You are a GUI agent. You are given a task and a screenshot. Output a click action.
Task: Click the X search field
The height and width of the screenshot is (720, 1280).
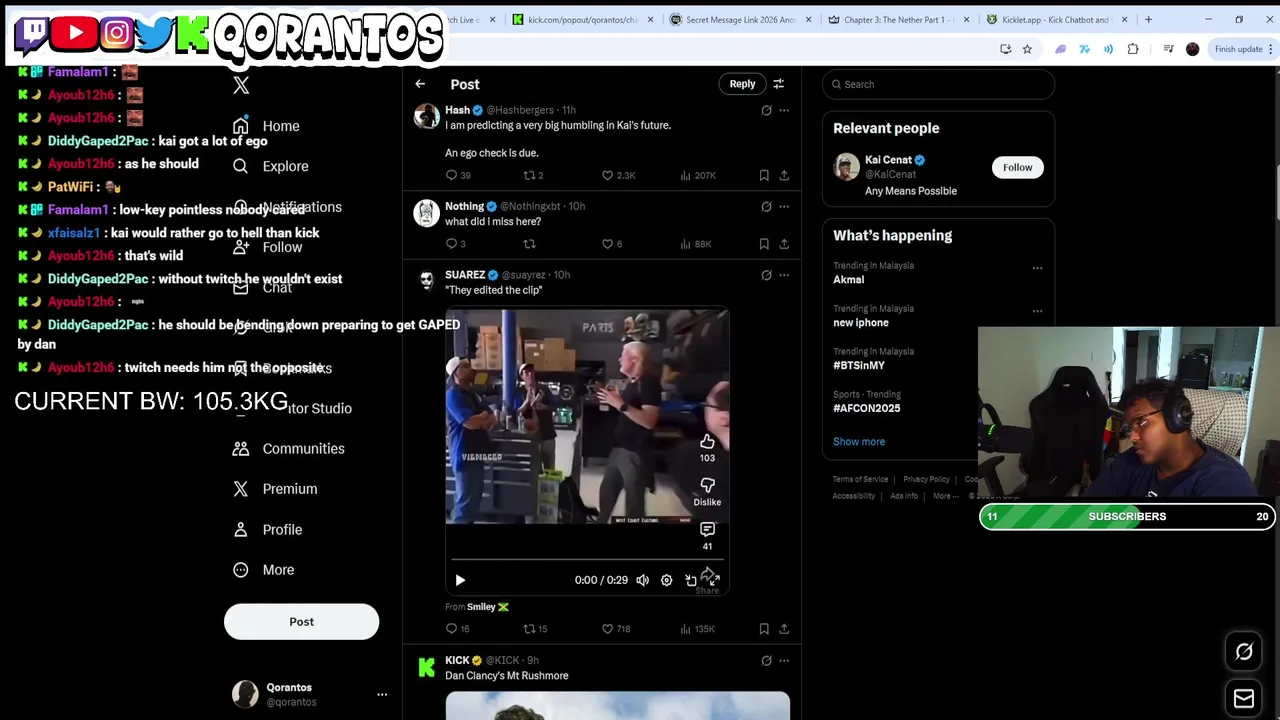(938, 84)
